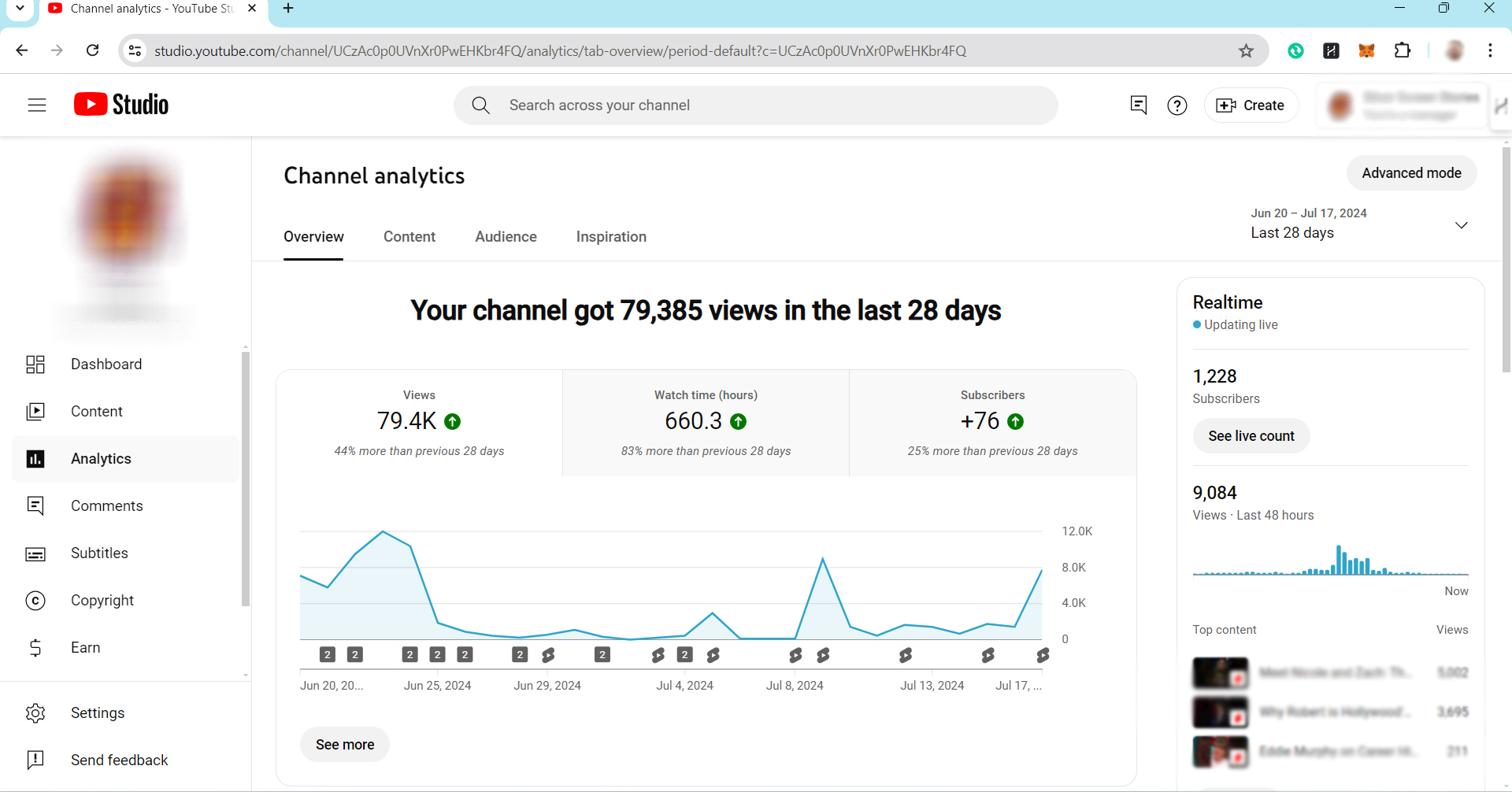Click the site information icon in address bar
This screenshot has width=1512, height=792.
point(135,51)
